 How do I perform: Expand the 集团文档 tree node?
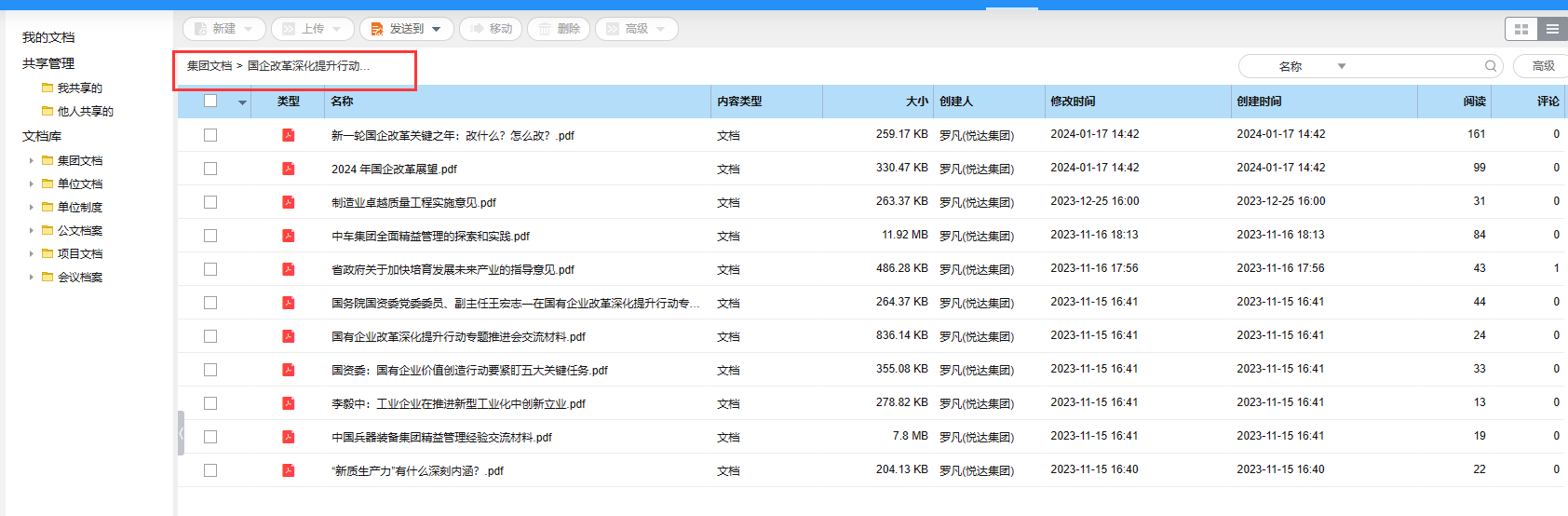32,160
